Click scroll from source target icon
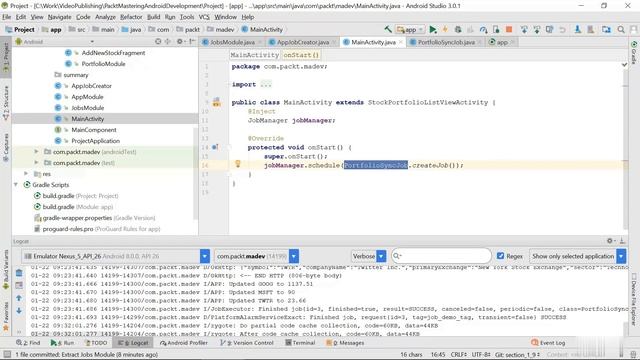Screen dimensions: 640x360 coord(158,42)
